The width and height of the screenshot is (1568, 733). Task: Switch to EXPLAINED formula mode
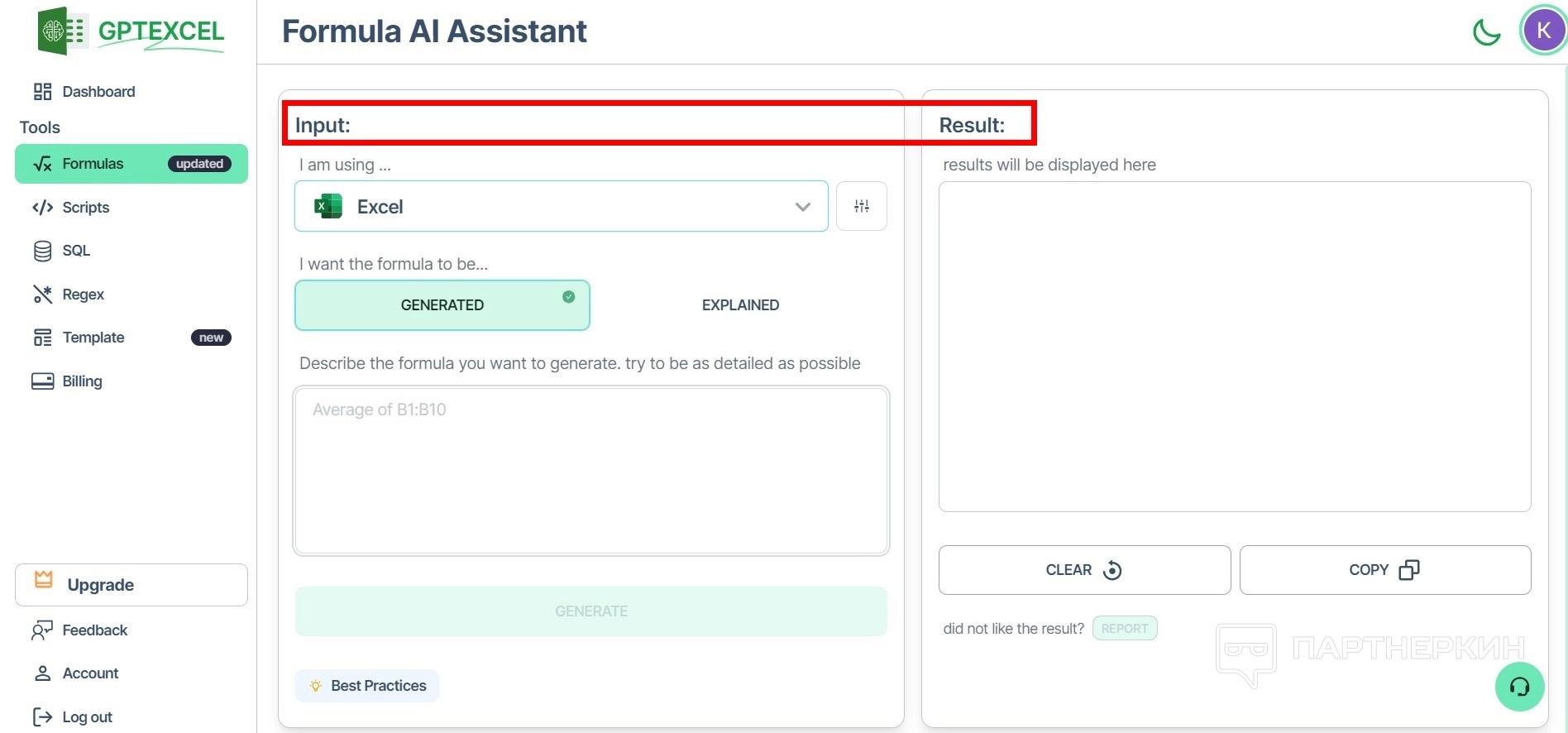click(x=740, y=305)
